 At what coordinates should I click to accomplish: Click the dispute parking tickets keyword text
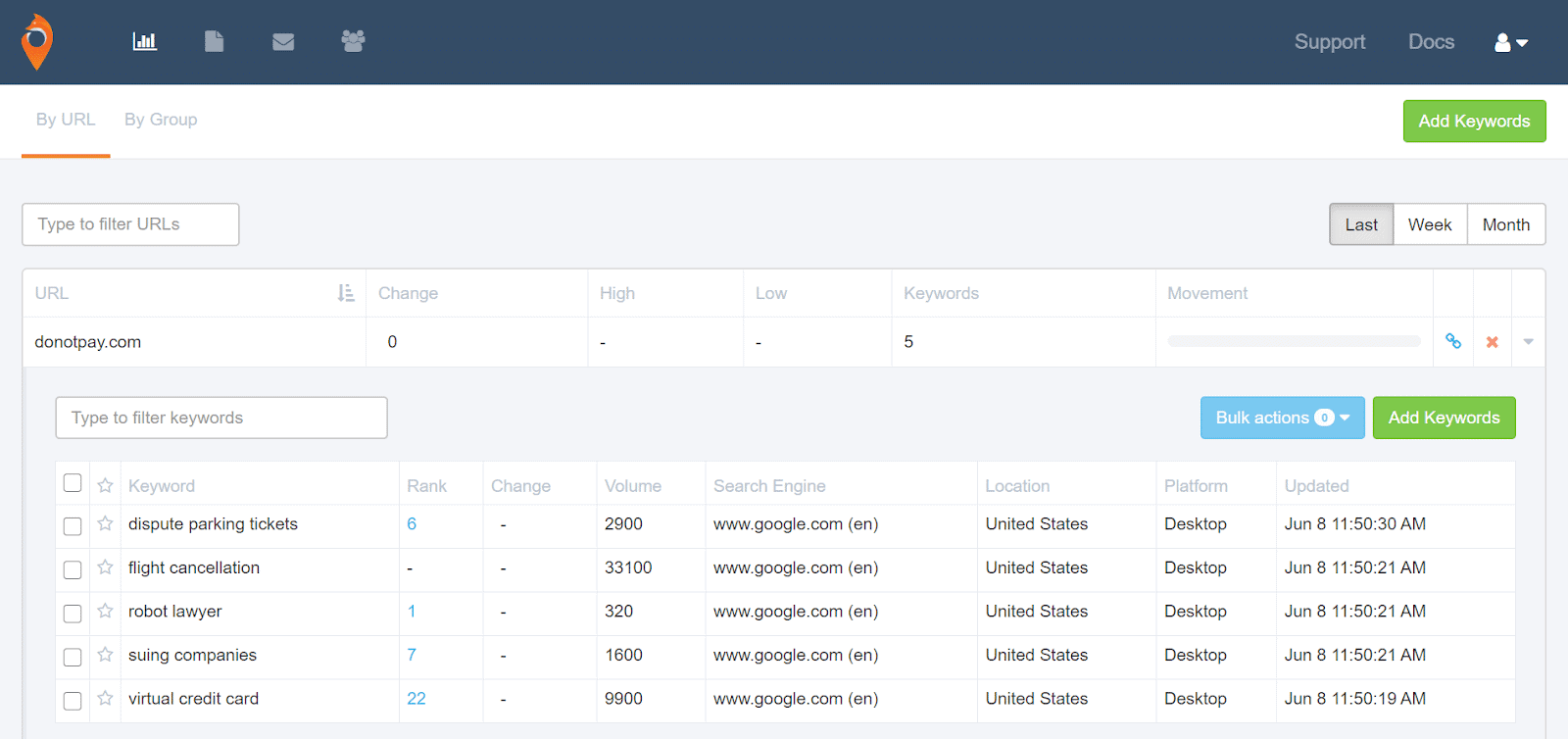pos(213,524)
